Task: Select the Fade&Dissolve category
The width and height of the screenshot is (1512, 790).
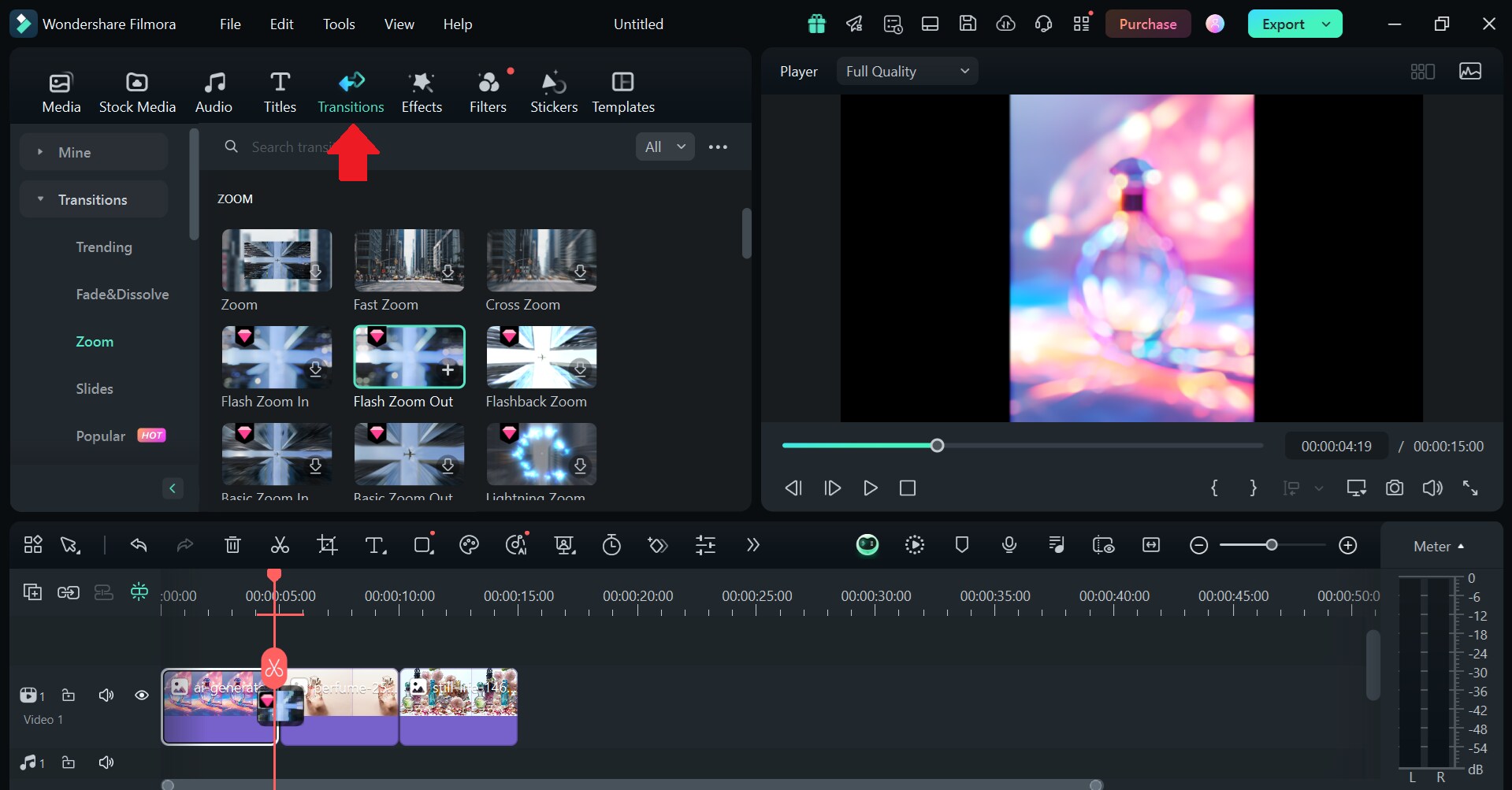Action: (x=122, y=294)
